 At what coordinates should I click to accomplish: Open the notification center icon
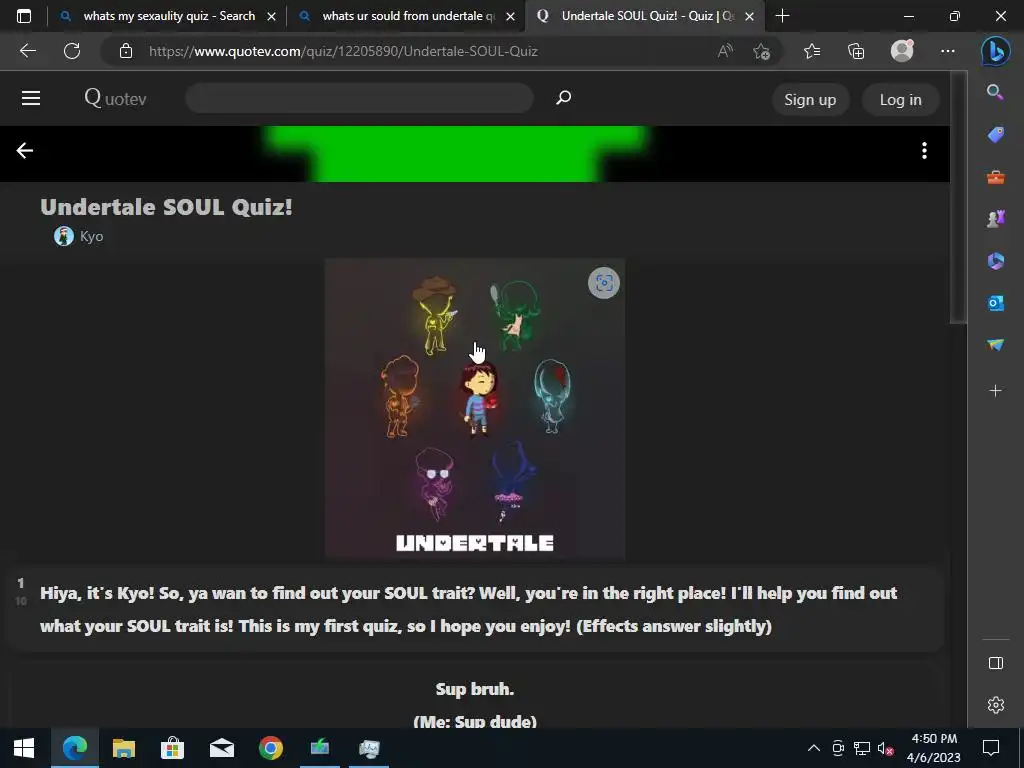click(991, 748)
